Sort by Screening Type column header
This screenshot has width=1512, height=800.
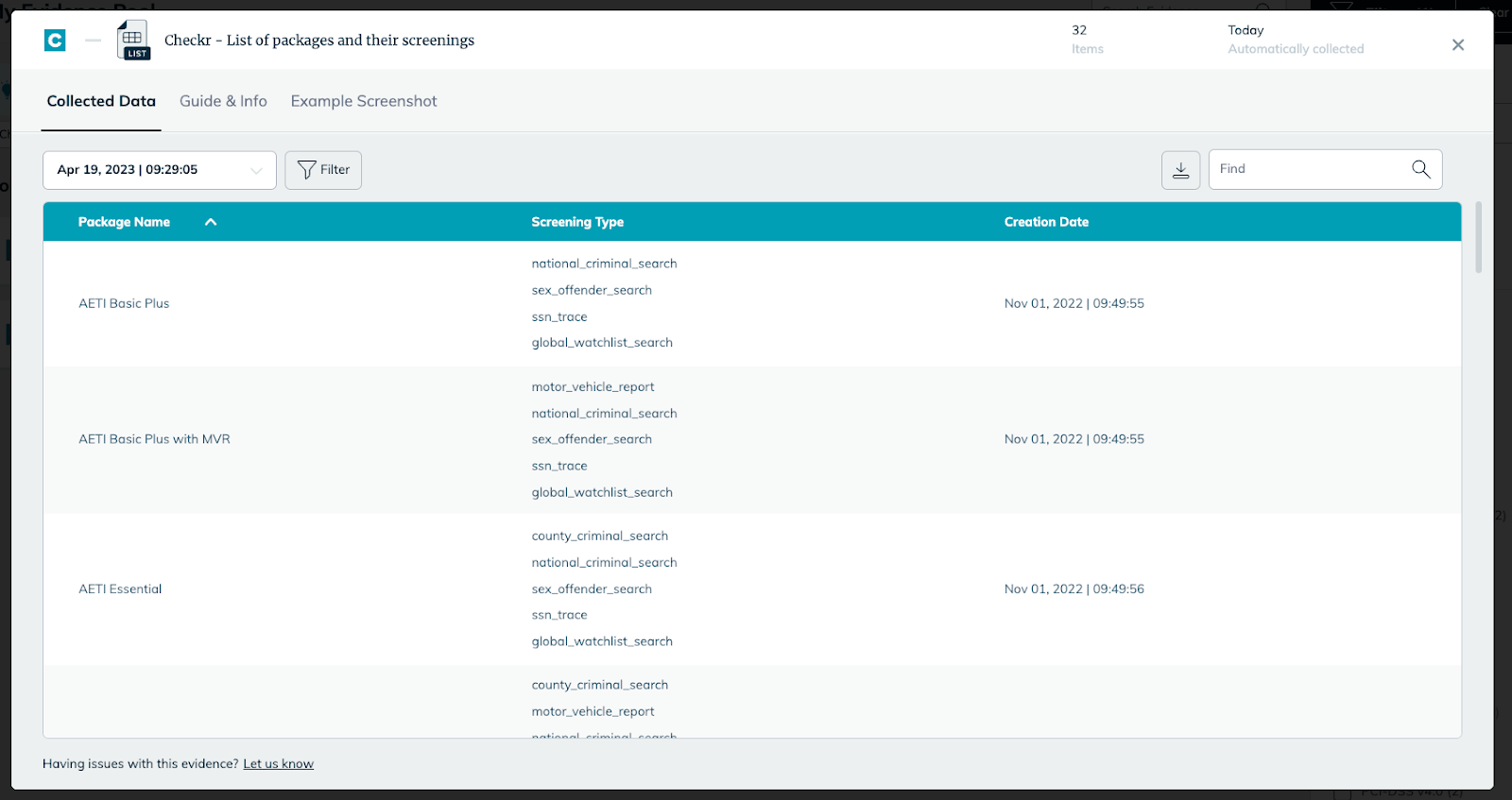(x=577, y=222)
